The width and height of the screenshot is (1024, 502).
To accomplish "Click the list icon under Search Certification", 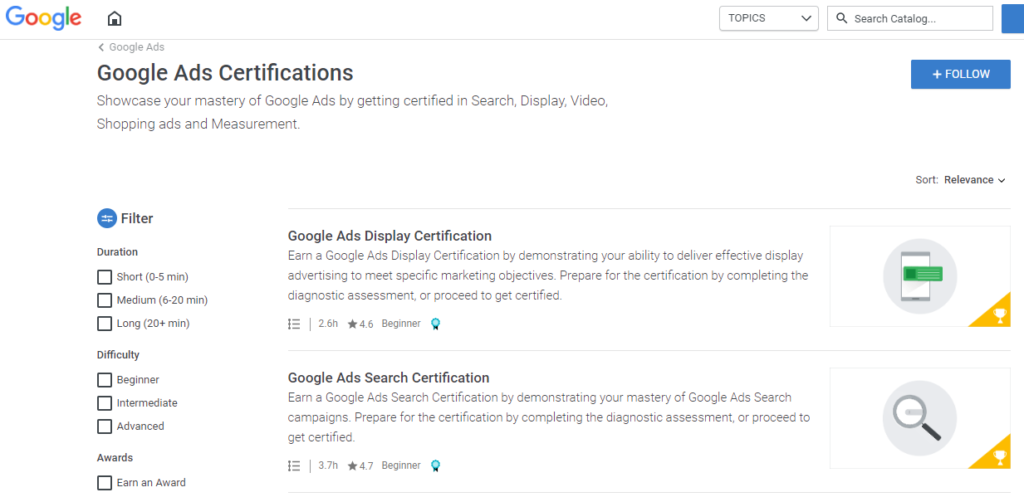I will pyautogui.click(x=294, y=465).
